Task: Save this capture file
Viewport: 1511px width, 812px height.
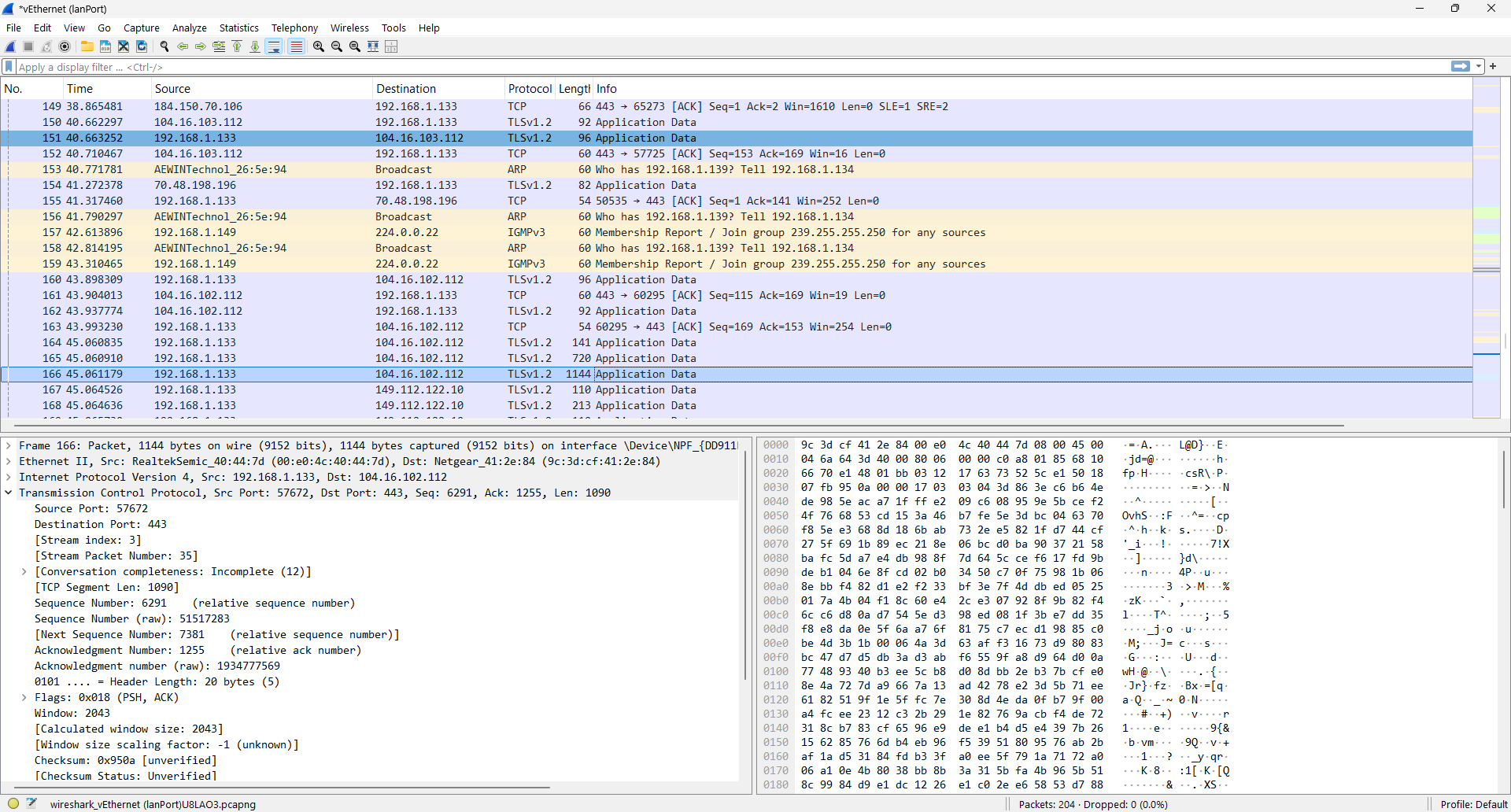Action: point(105,46)
